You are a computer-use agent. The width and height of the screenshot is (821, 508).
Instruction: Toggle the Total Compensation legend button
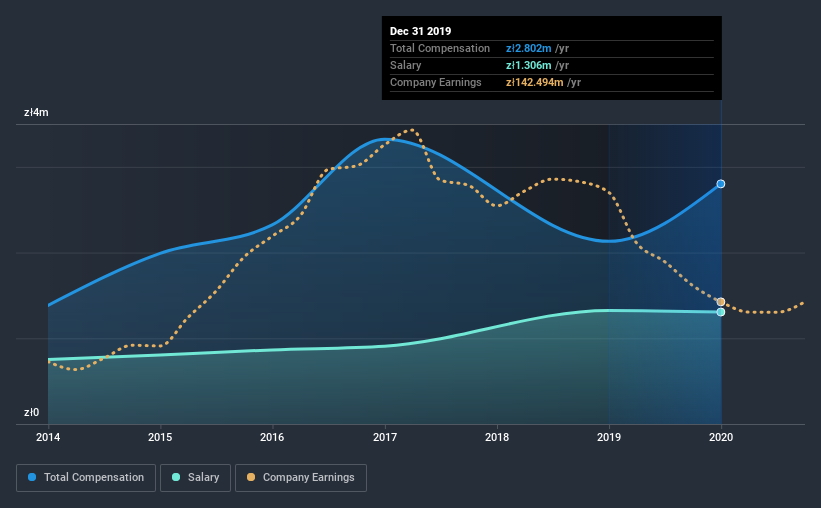(x=86, y=478)
